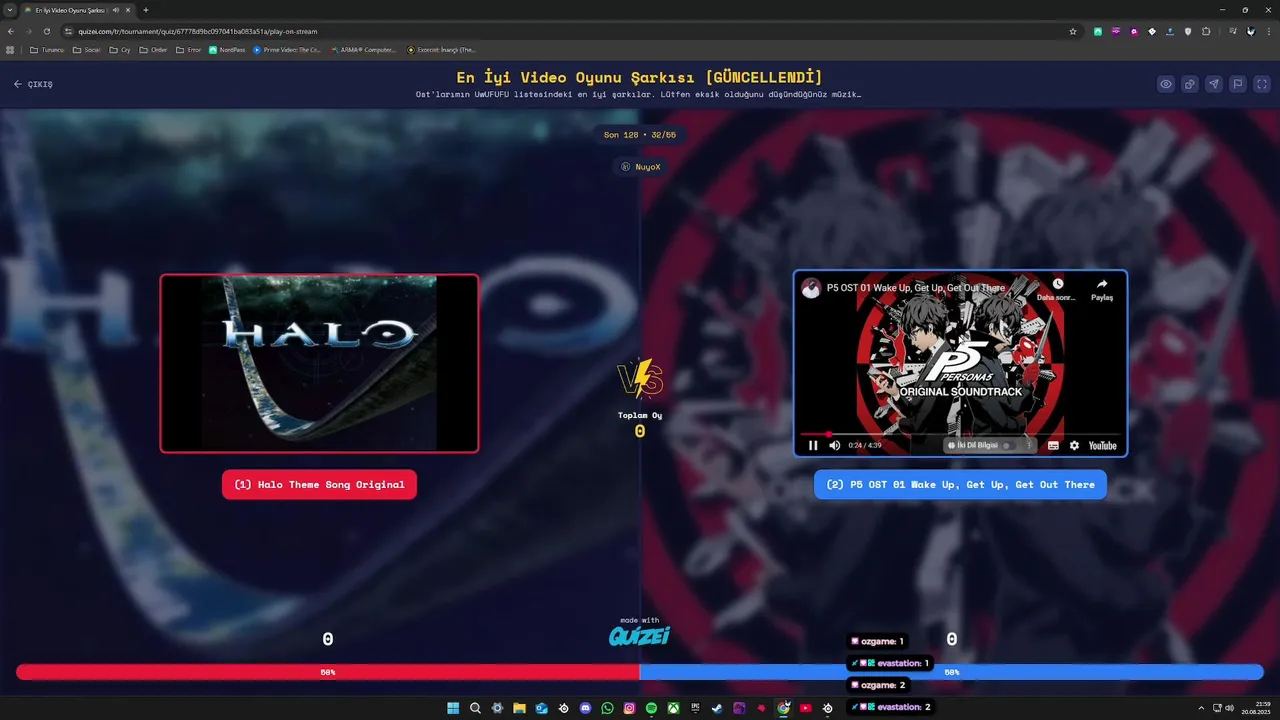Open Epic Games launcher from the taskbar
Screen dimensions: 1280x720
point(695,708)
